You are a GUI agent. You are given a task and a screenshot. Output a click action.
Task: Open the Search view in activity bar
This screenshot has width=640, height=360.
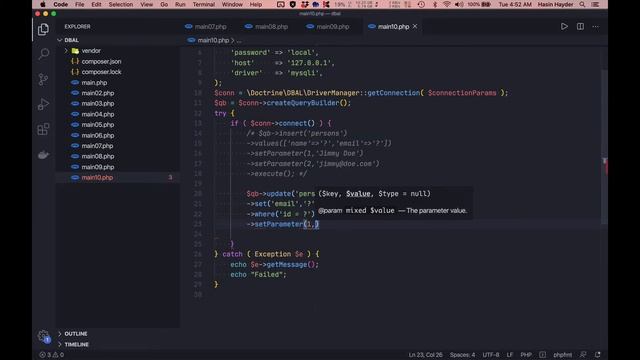tap(43, 54)
